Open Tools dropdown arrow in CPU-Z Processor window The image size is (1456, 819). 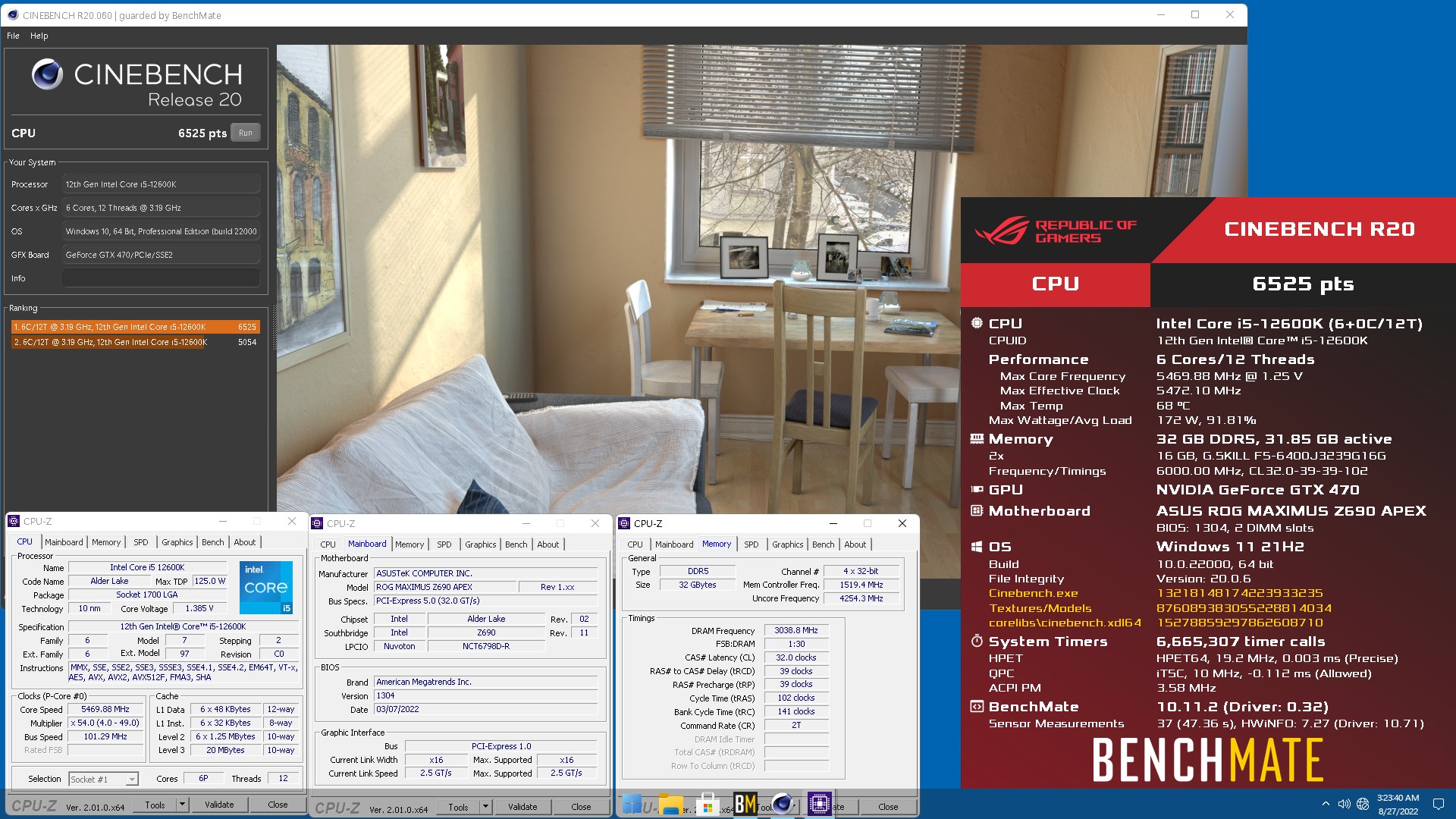click(x=182, y=805)
